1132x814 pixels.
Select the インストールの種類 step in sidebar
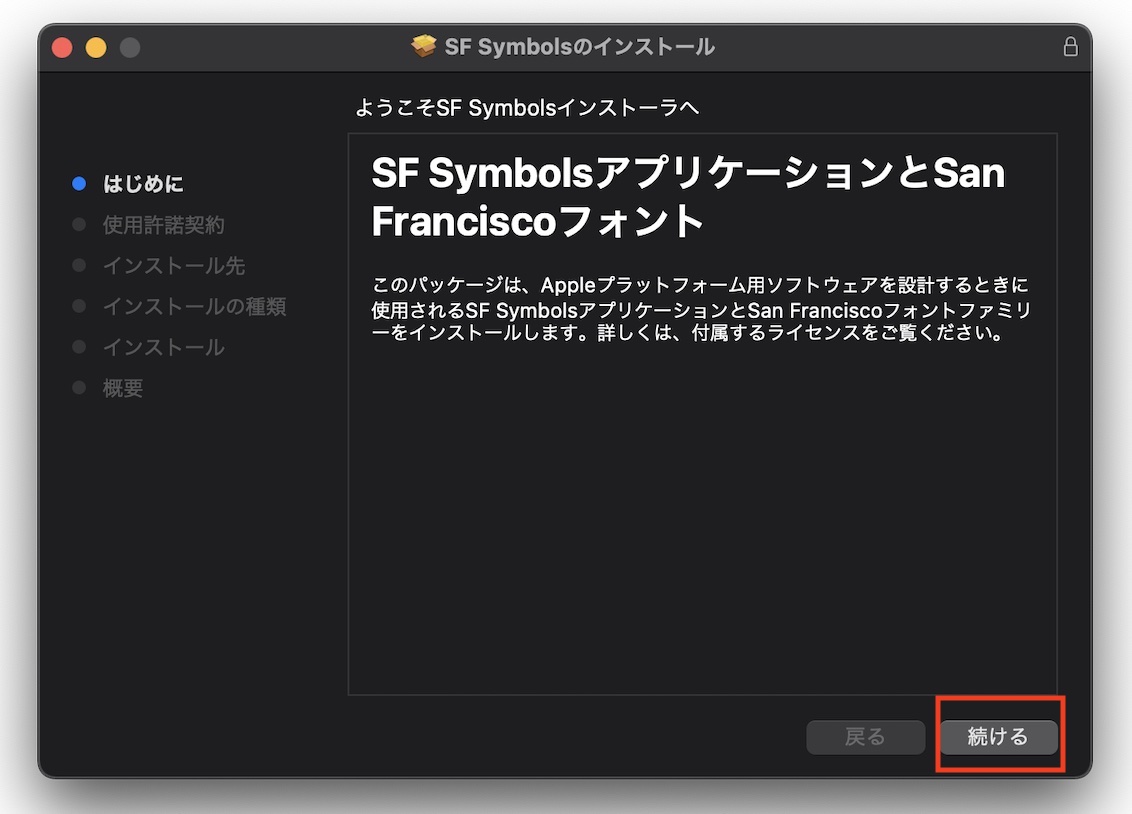pos(195,307)
